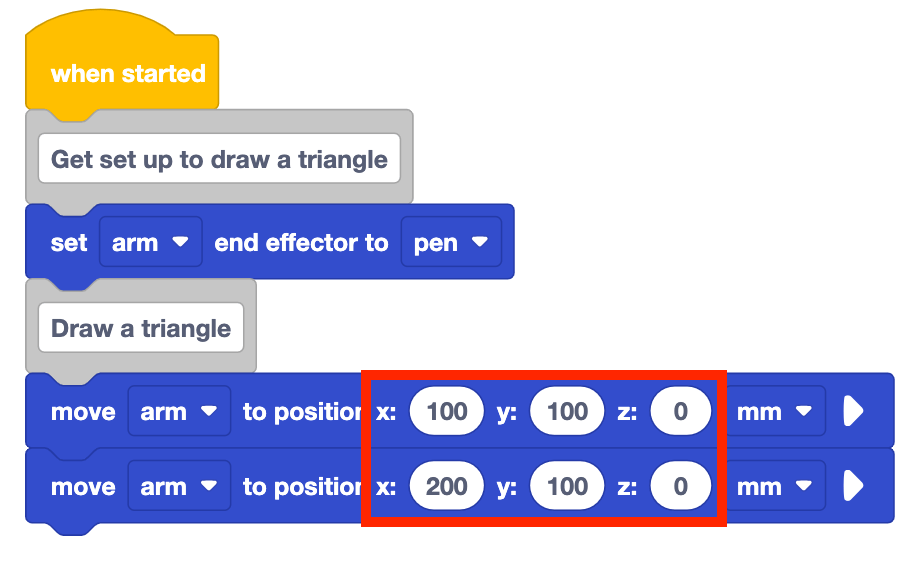Click the "Get set up to draw a triangle" comment
This screenshot has height=572, width=913.
(219, 160)
